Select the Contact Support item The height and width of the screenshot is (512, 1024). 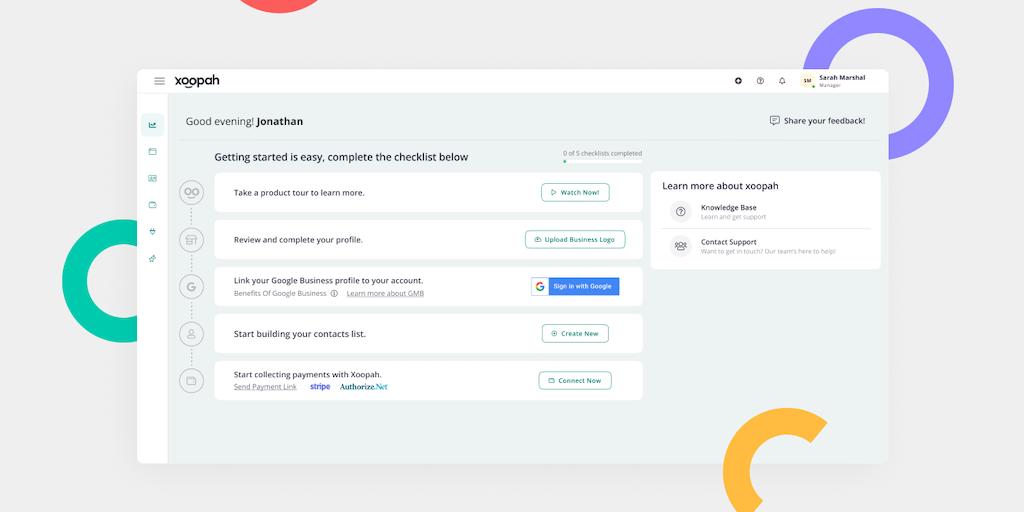pyautogui.click(x=728, y=246)
